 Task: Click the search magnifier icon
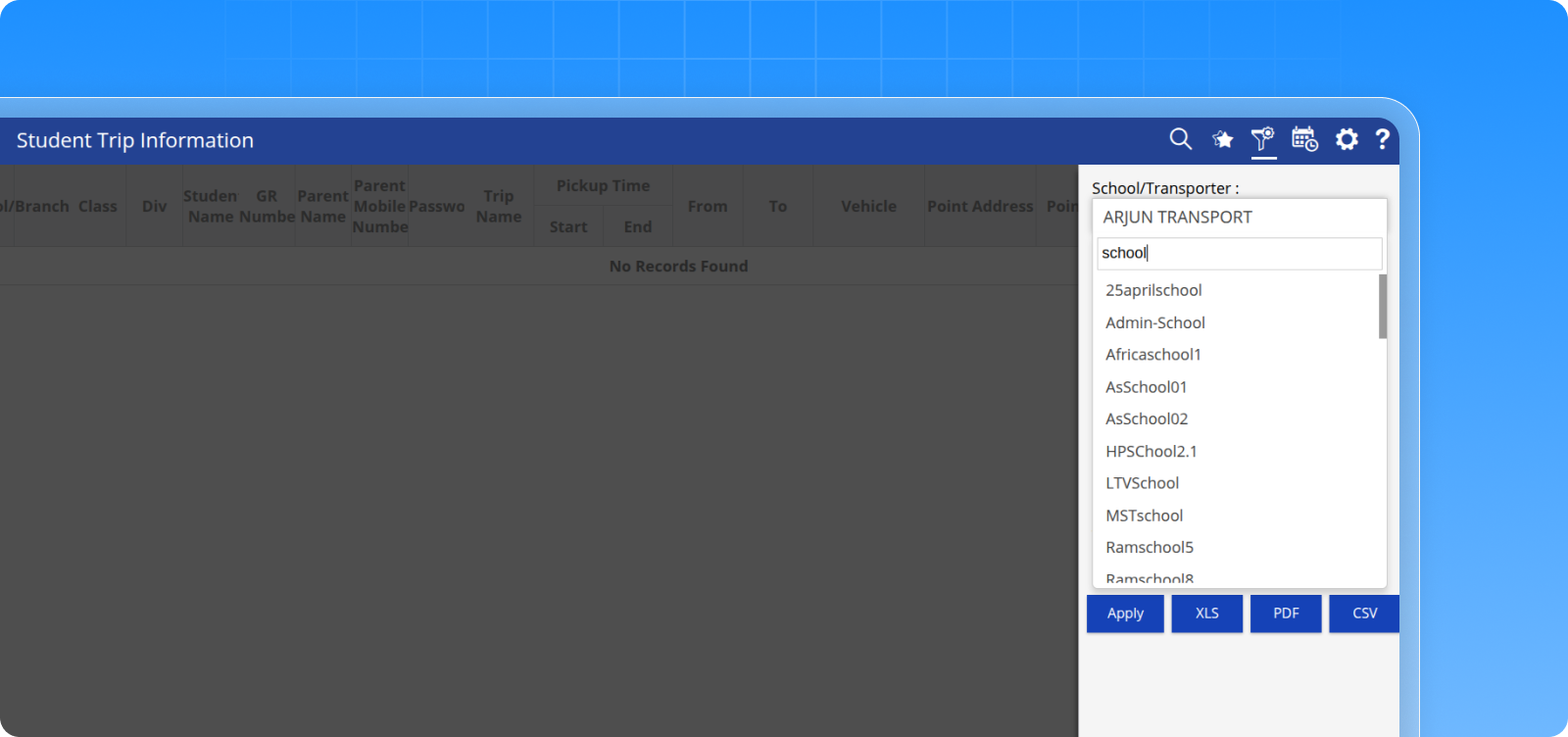[x=1180, y=139]
